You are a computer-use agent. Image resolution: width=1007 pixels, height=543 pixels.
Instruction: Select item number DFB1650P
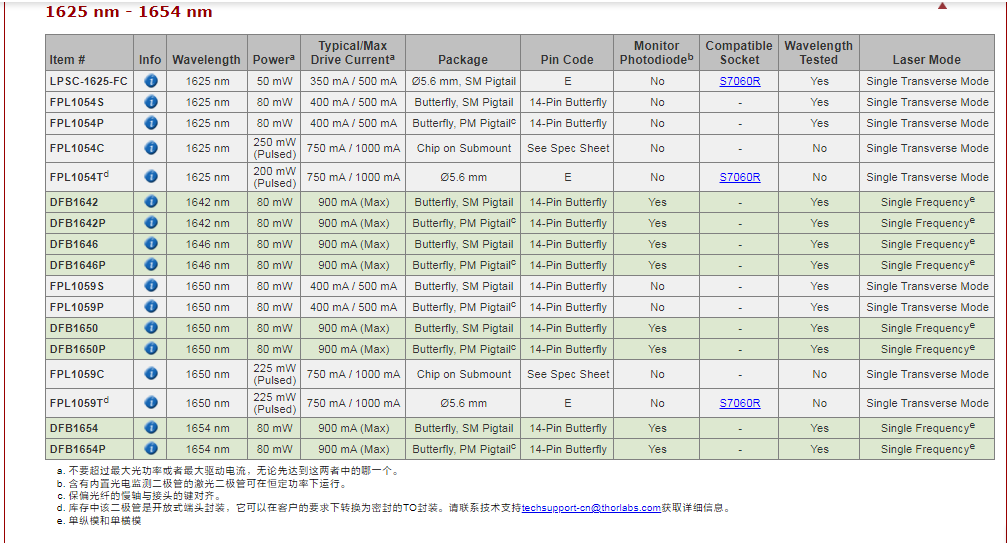click(77, 349)
